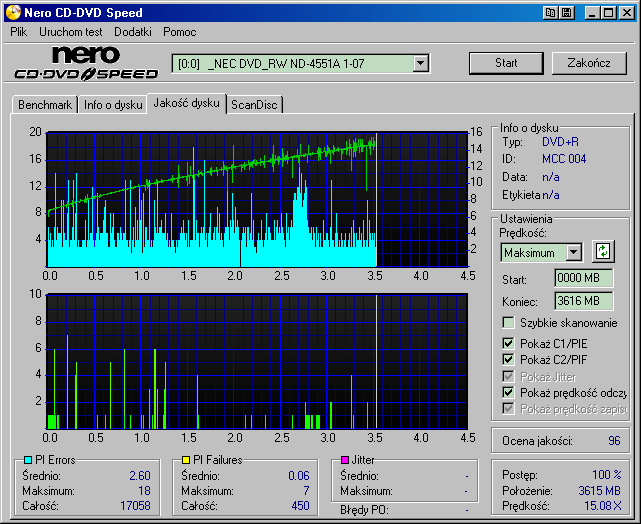Open the Dodatki menu
This screenshot has width=641, height=524.
pos(133,32)
